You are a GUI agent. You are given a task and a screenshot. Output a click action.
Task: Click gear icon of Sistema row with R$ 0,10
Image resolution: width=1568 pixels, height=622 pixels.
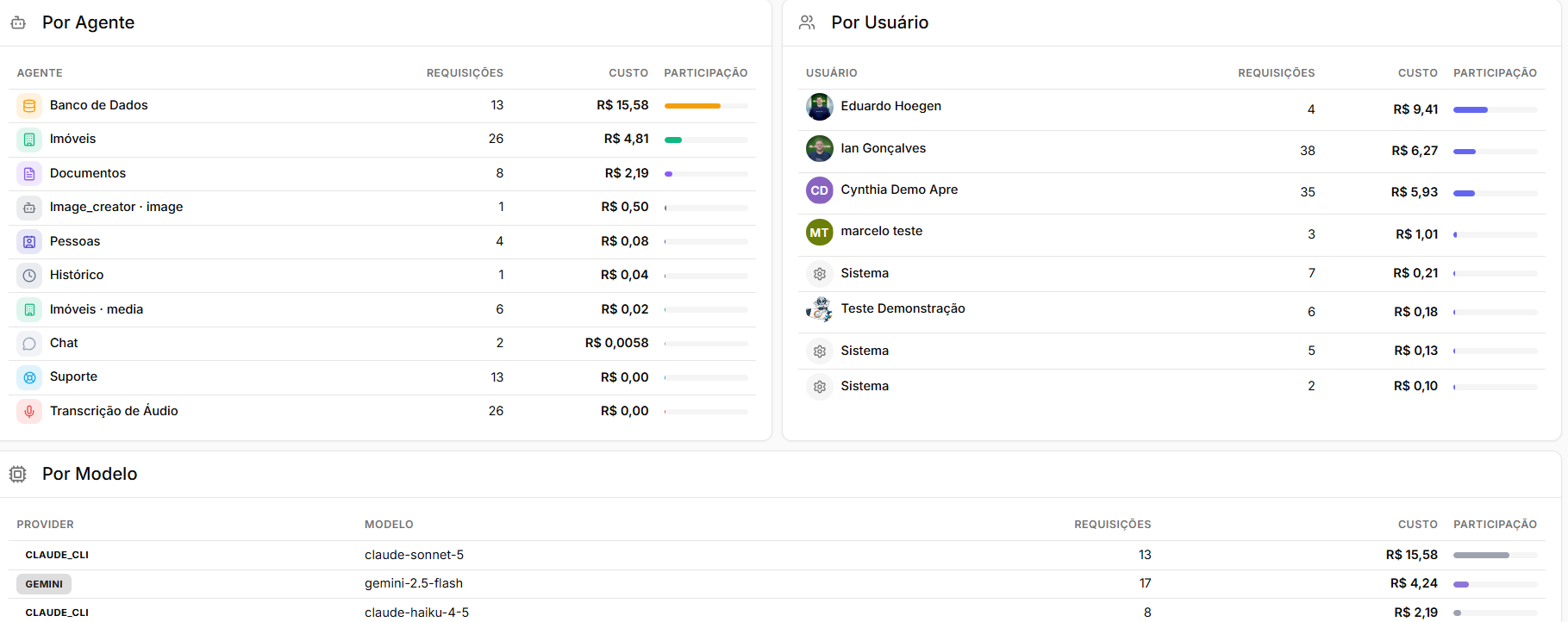pos(820,387)
